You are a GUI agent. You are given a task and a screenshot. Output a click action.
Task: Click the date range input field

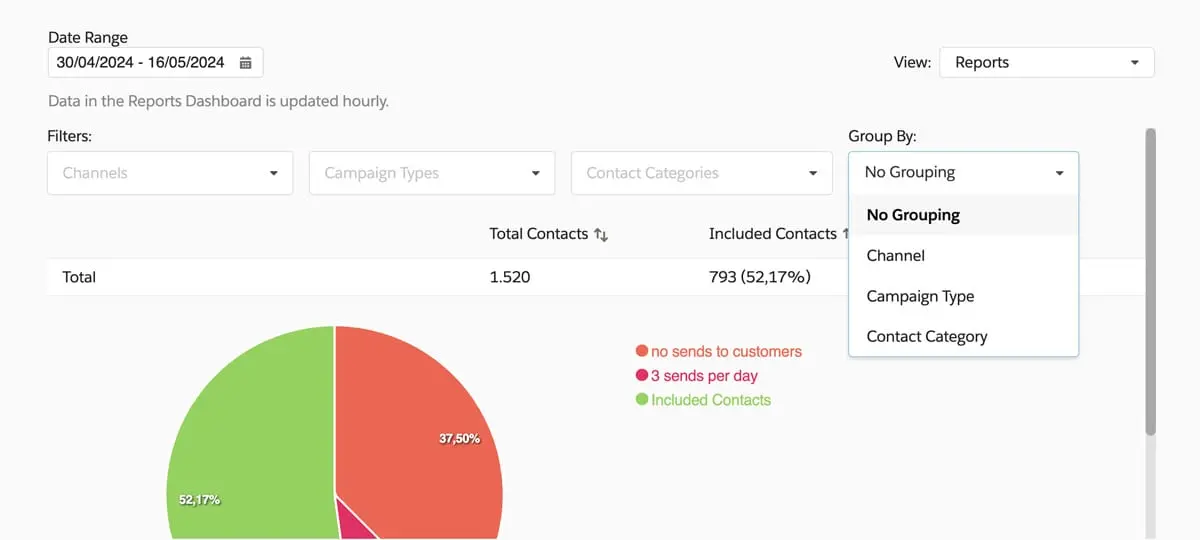coord(140,63)
